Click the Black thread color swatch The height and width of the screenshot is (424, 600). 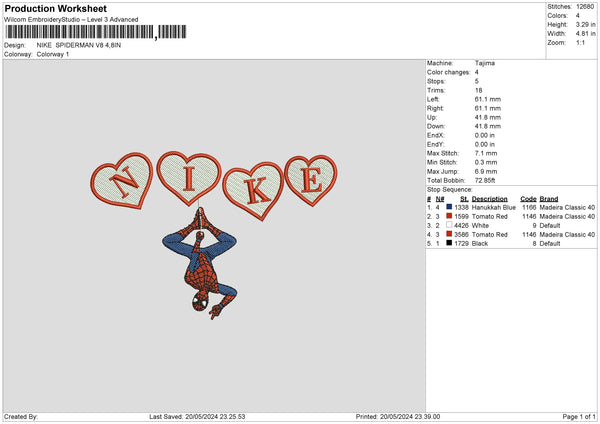click(449, 243)
